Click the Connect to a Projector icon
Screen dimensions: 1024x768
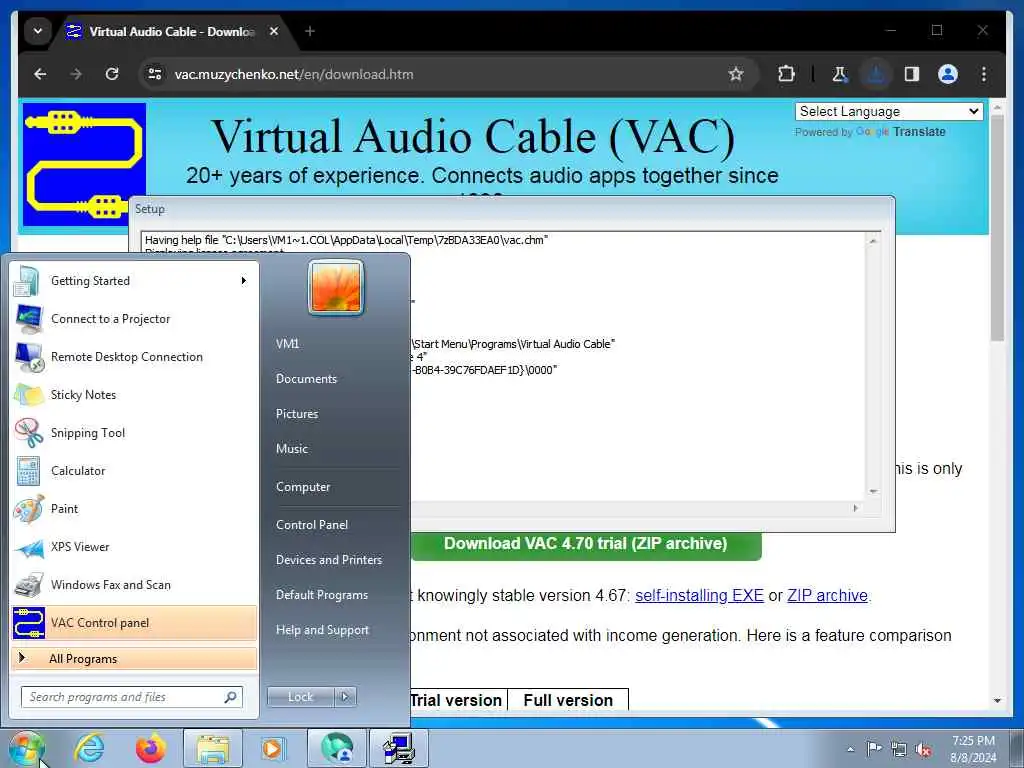(28, 319)
